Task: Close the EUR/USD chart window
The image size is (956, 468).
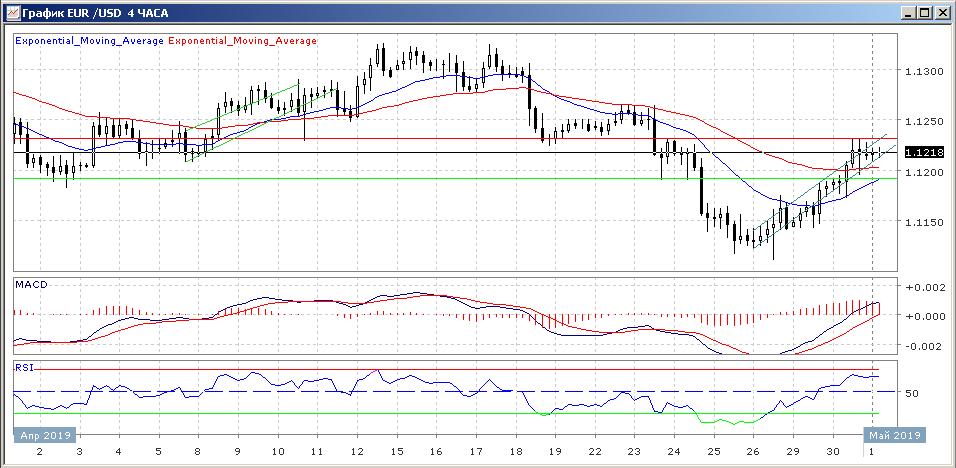Action: [x=942, y=12]
